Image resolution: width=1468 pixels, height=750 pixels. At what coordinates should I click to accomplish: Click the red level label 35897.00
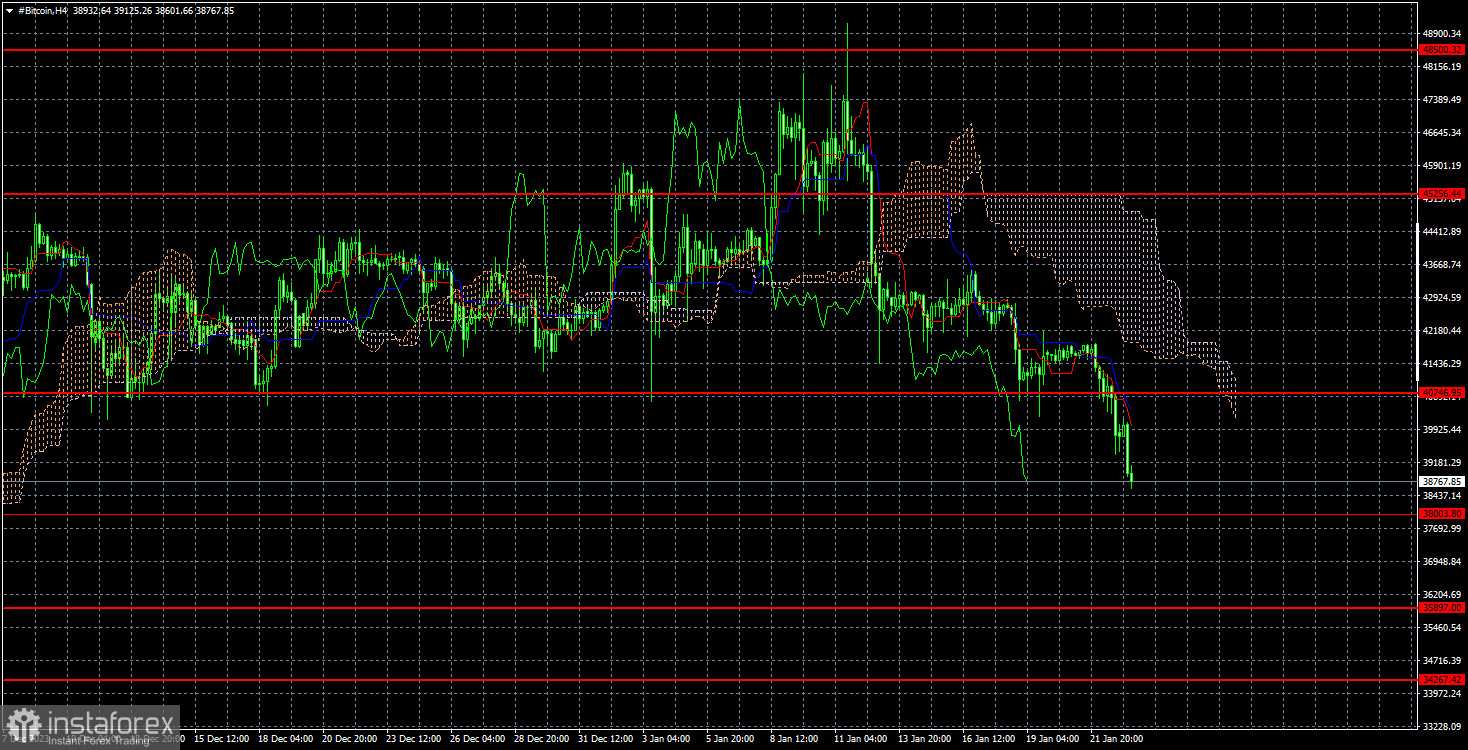(1442, 607)
